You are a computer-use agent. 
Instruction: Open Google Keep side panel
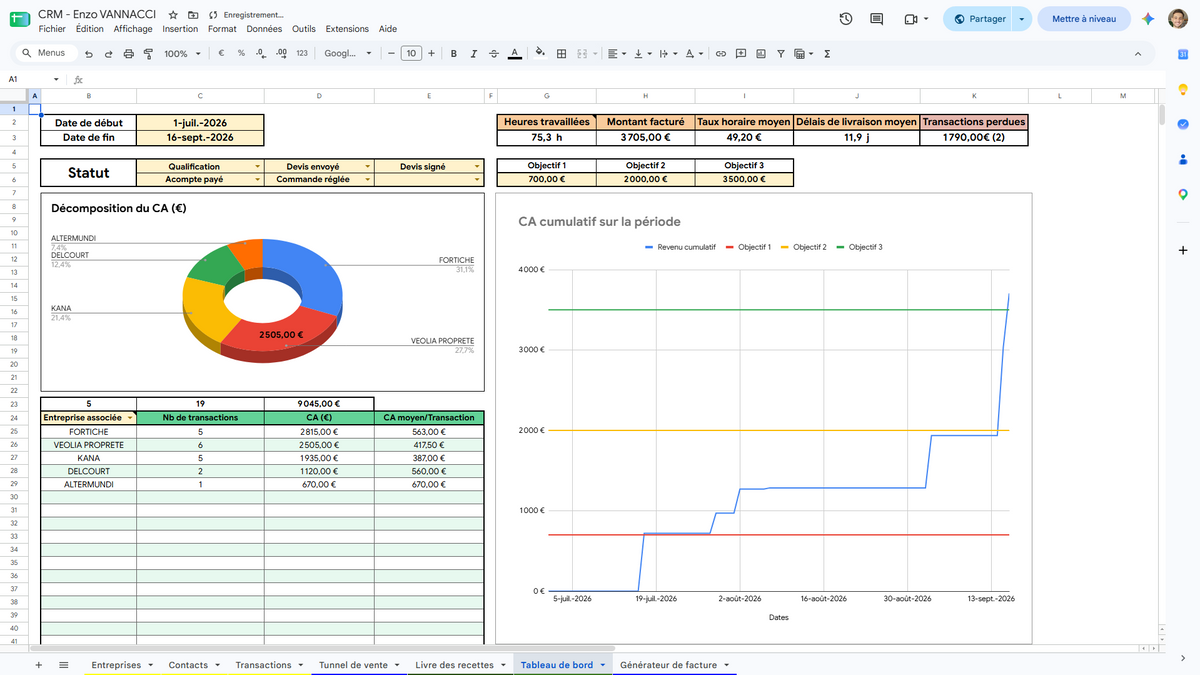pyautogui.click(x=1183, y=91)
